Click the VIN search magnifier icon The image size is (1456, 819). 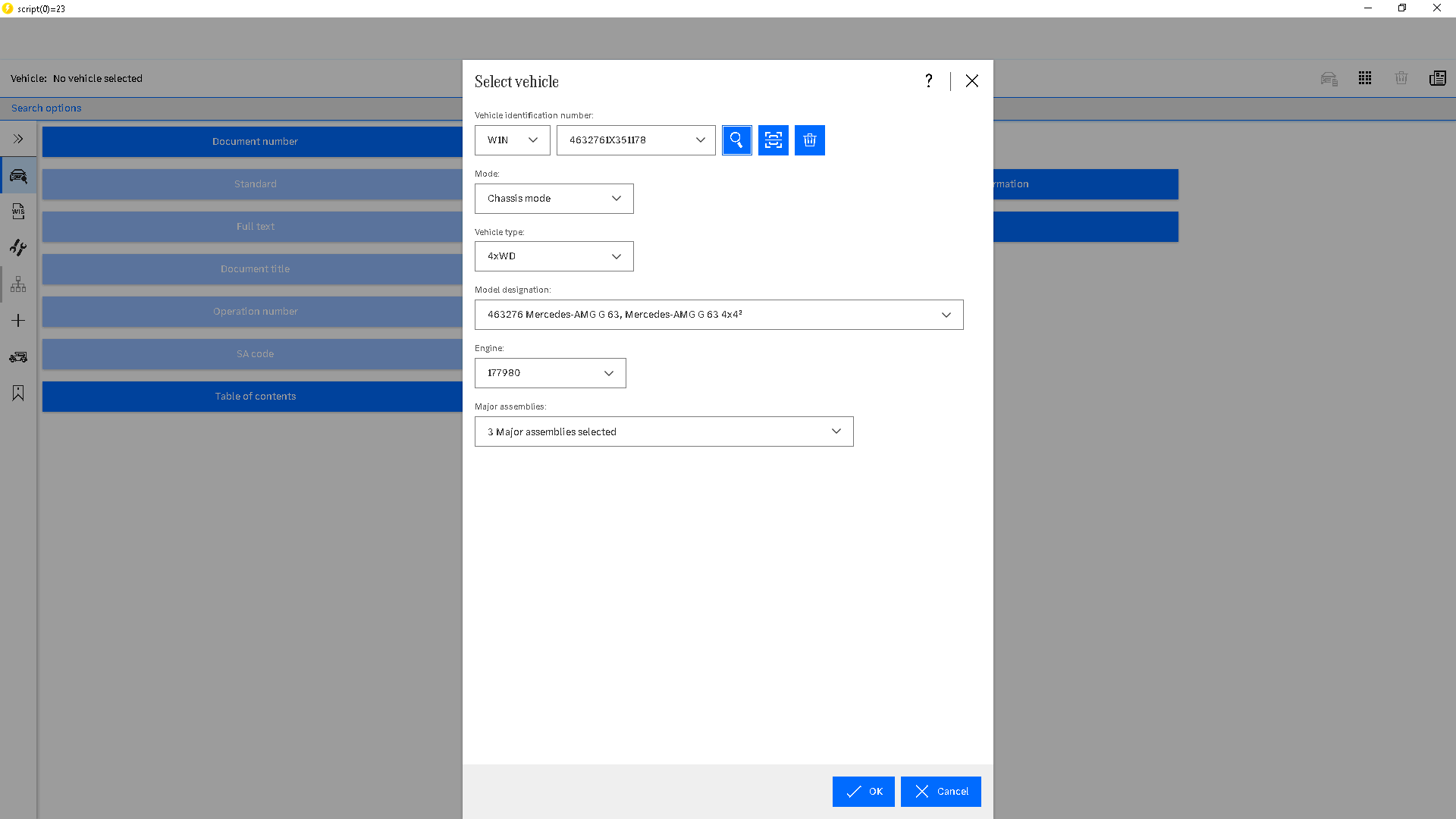[x=736, y=140]
